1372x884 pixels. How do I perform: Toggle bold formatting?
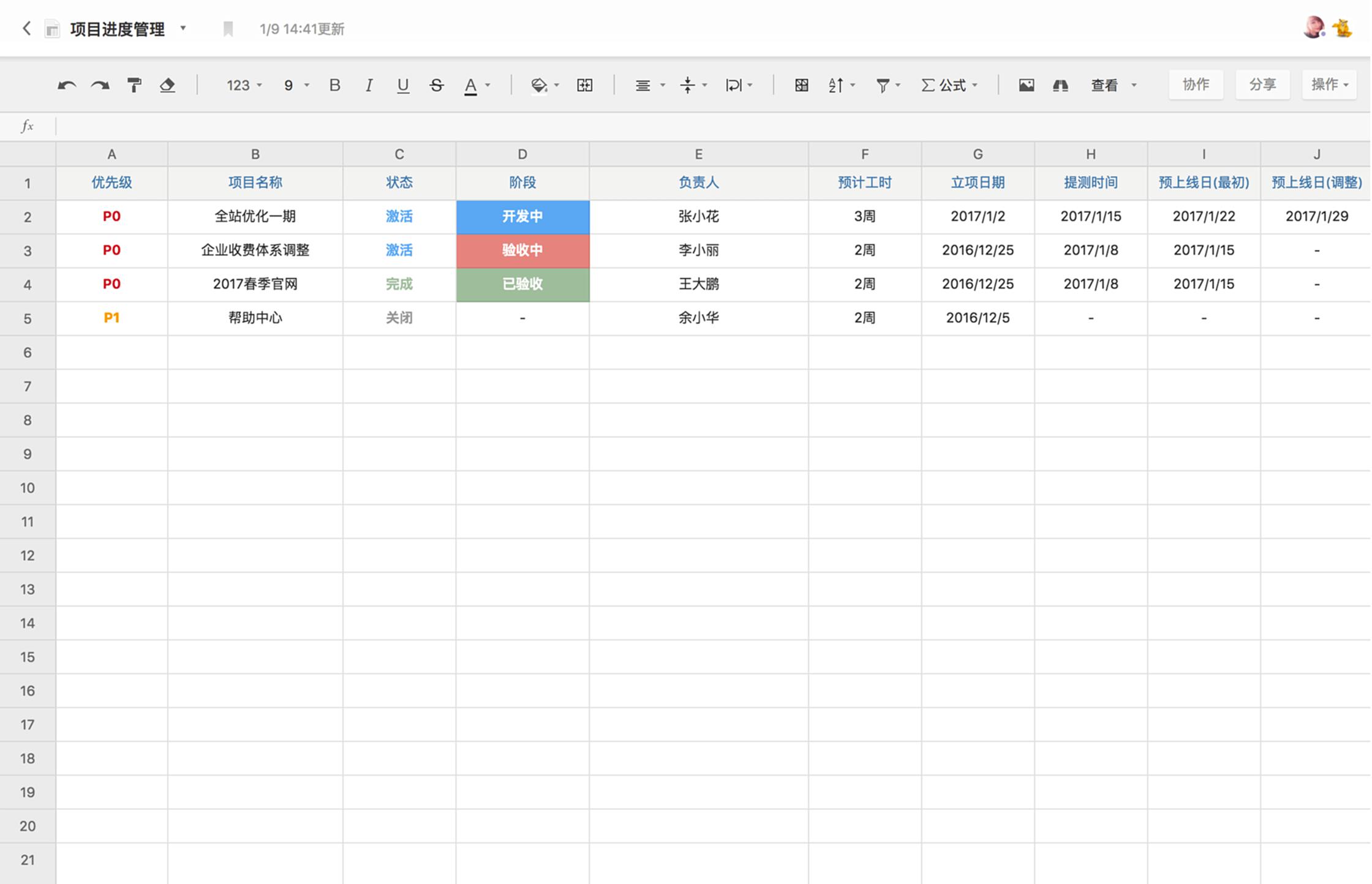(x=334, y=85)
